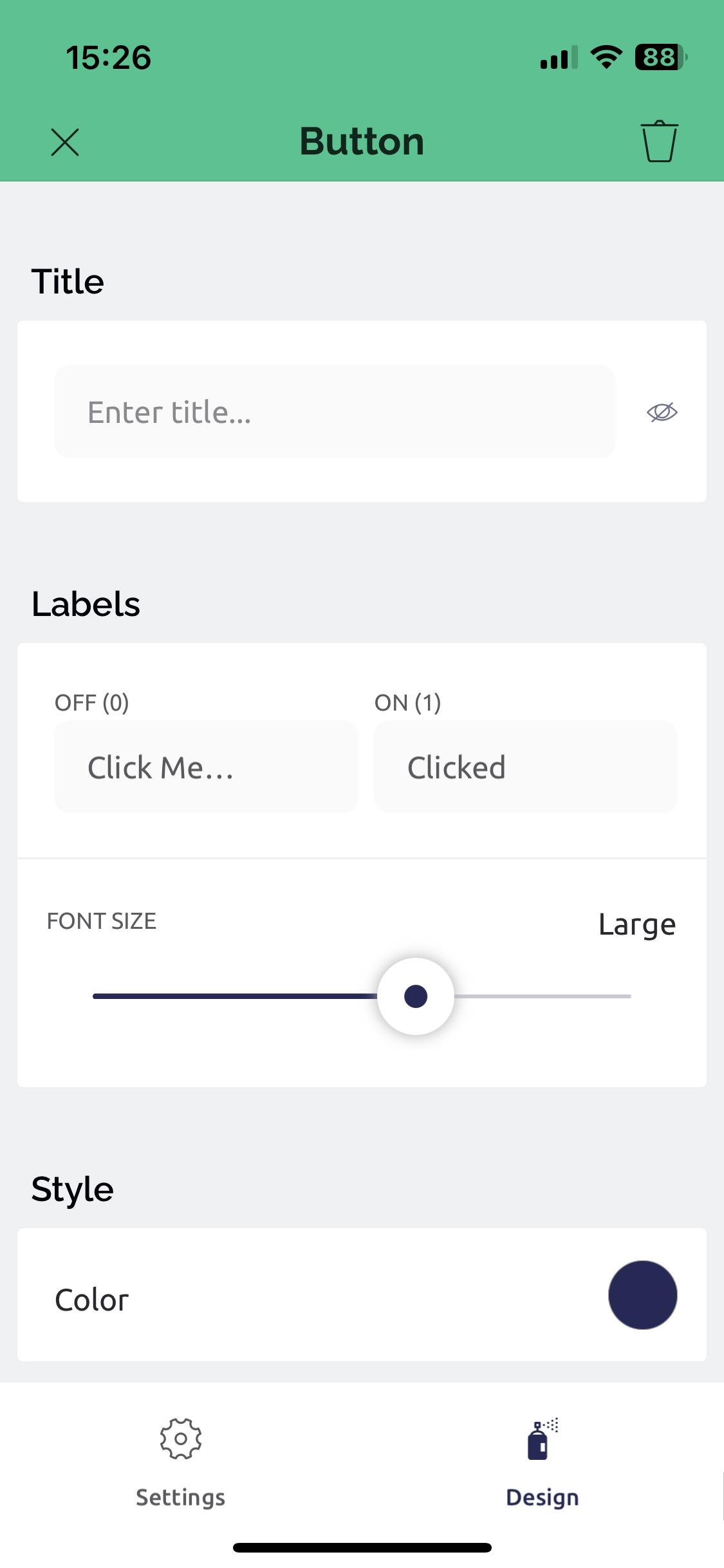Switch to the Settings tab label
Image resolution: width=724 pixels, height=1568 pixels.
pyautogui.click(x=181, y=1497)
